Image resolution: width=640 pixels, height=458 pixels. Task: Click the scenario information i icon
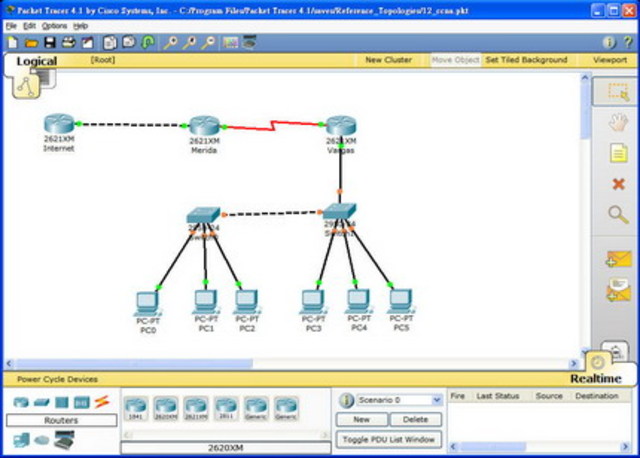coord(346,400)
